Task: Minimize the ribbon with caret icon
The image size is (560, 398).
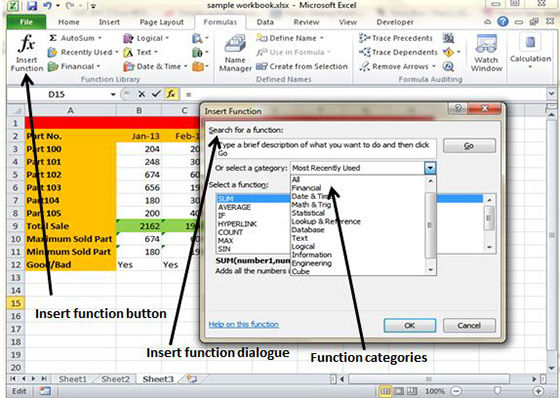Action: [x=488, y=22]
